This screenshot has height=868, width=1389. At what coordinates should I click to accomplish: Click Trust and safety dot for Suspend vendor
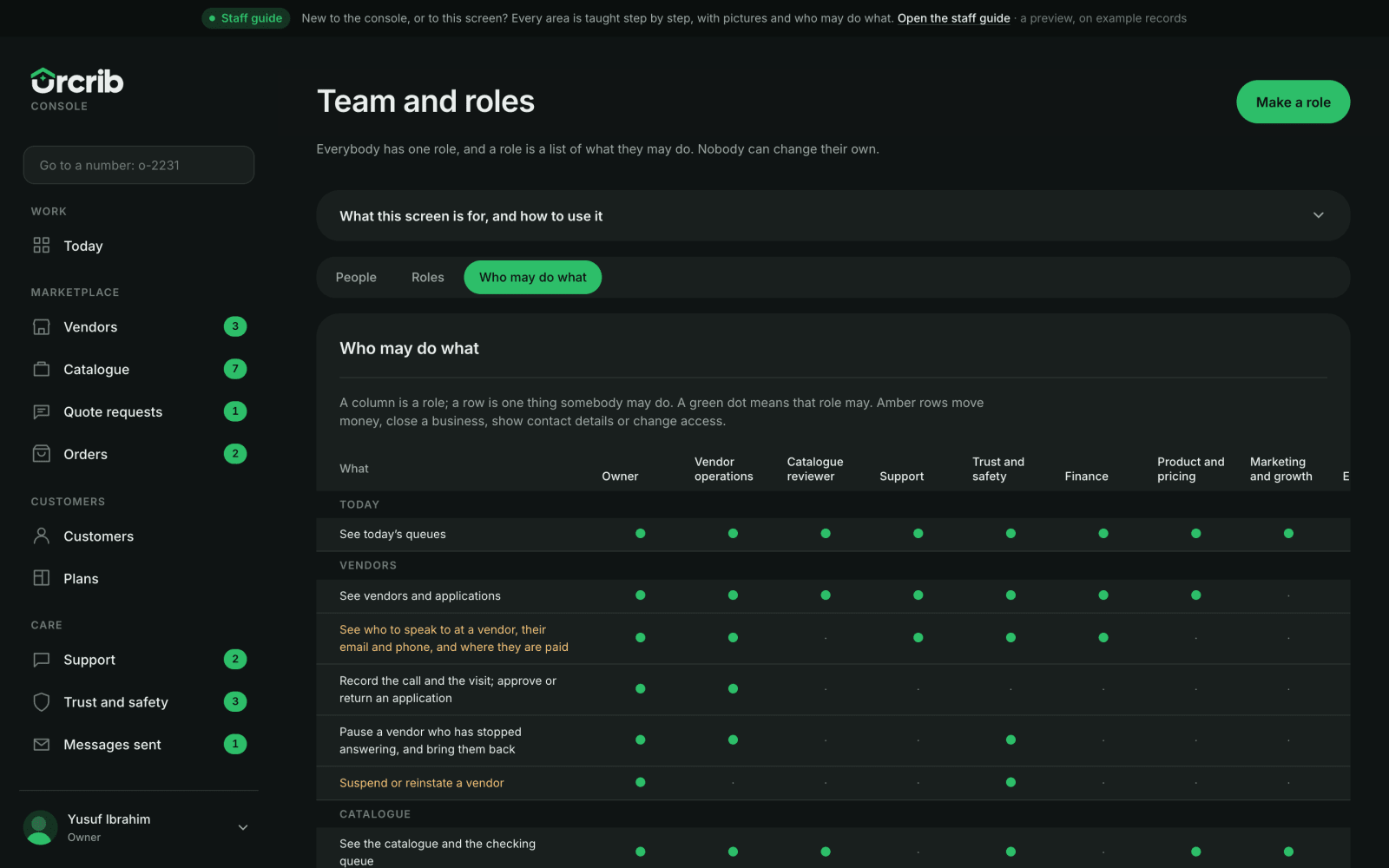[x=1010, y=782]
